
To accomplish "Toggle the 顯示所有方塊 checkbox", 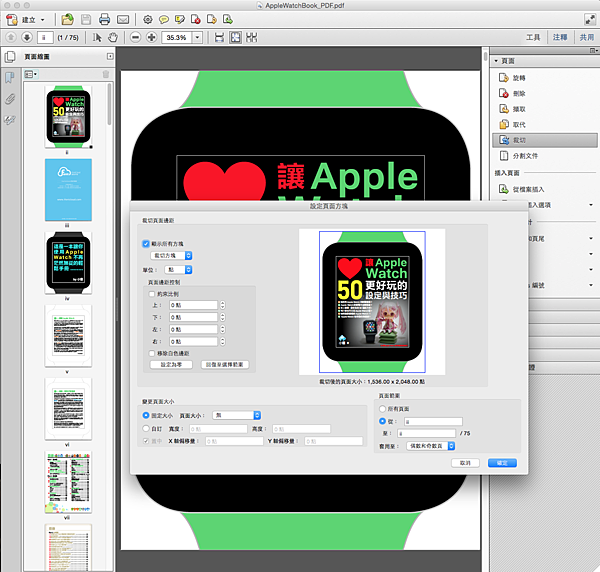I will click(146, 243).
